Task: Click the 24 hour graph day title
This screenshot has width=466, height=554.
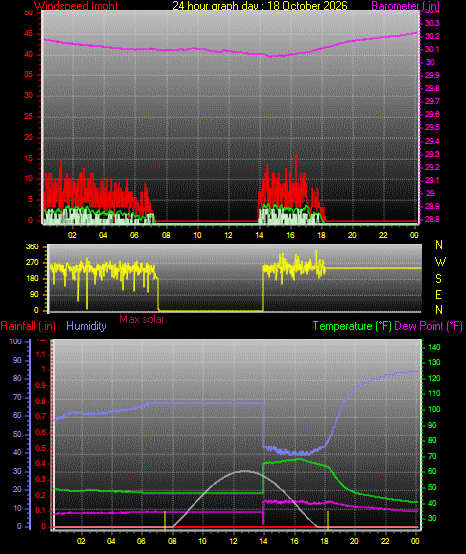Action: point(260,5)
